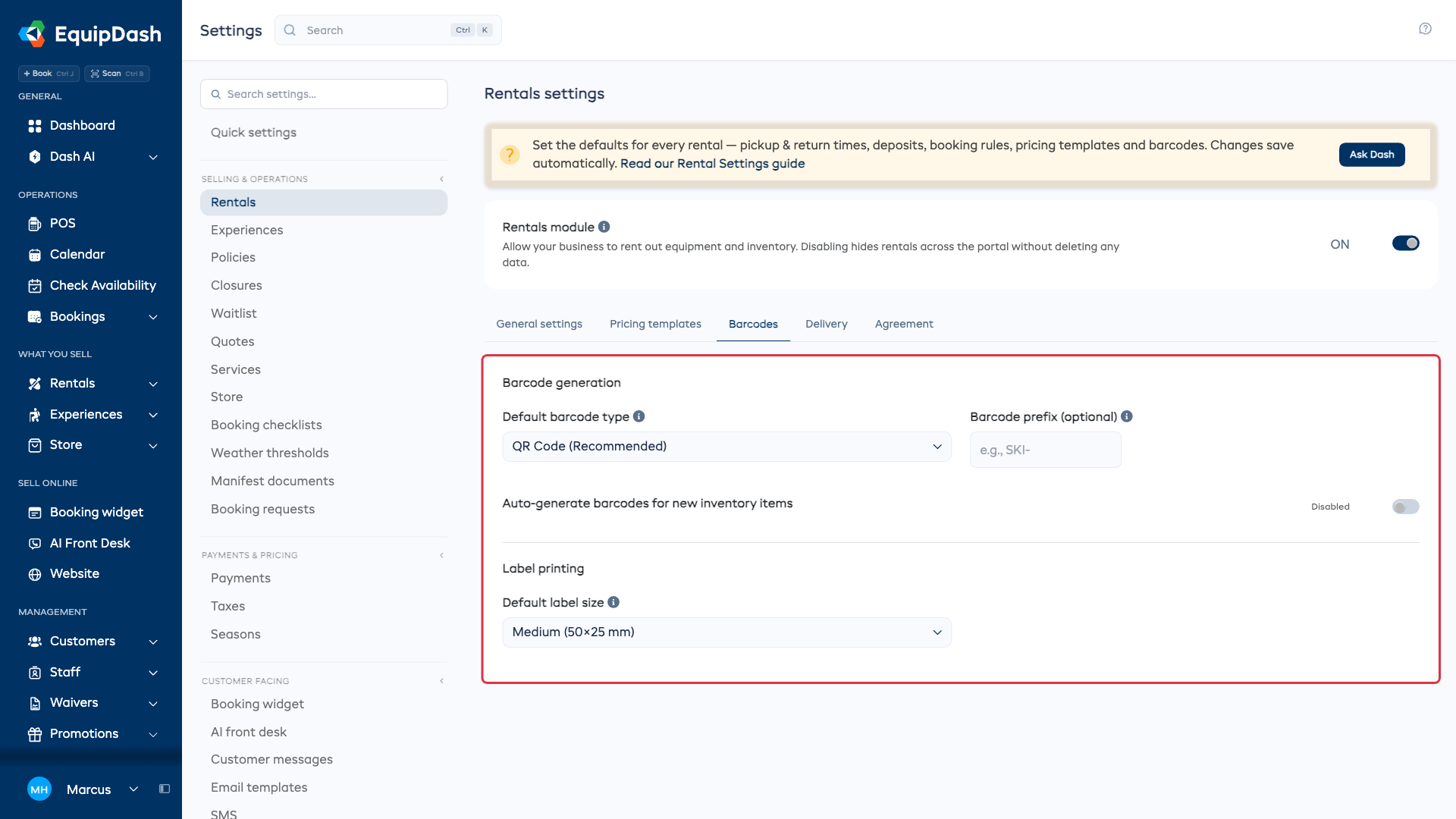1456x819 pixels.
Task: Click info icon beside Barcode prefix
Action: [1127, 416]
